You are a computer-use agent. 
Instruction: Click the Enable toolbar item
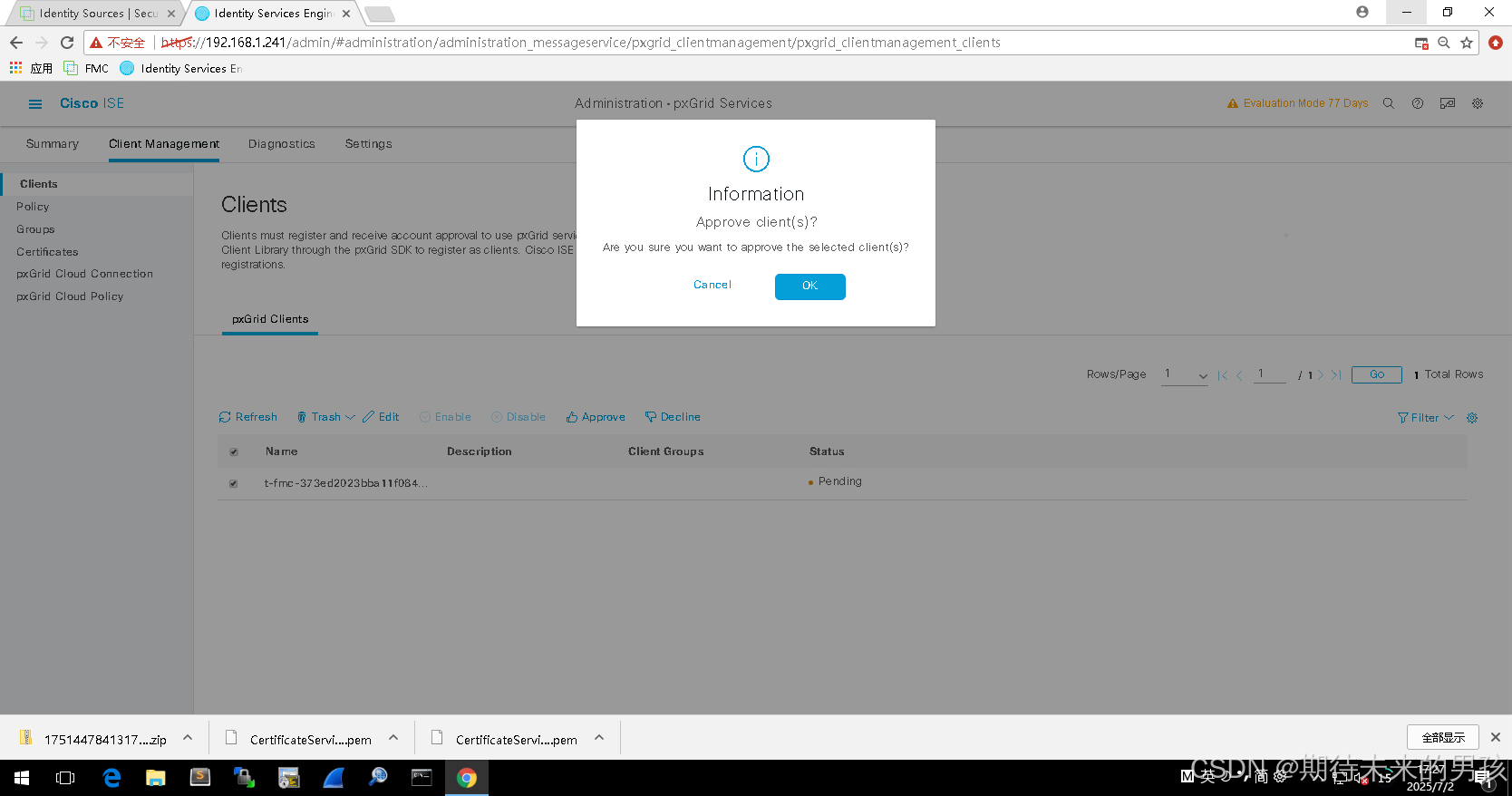click(x=445, y=417)
